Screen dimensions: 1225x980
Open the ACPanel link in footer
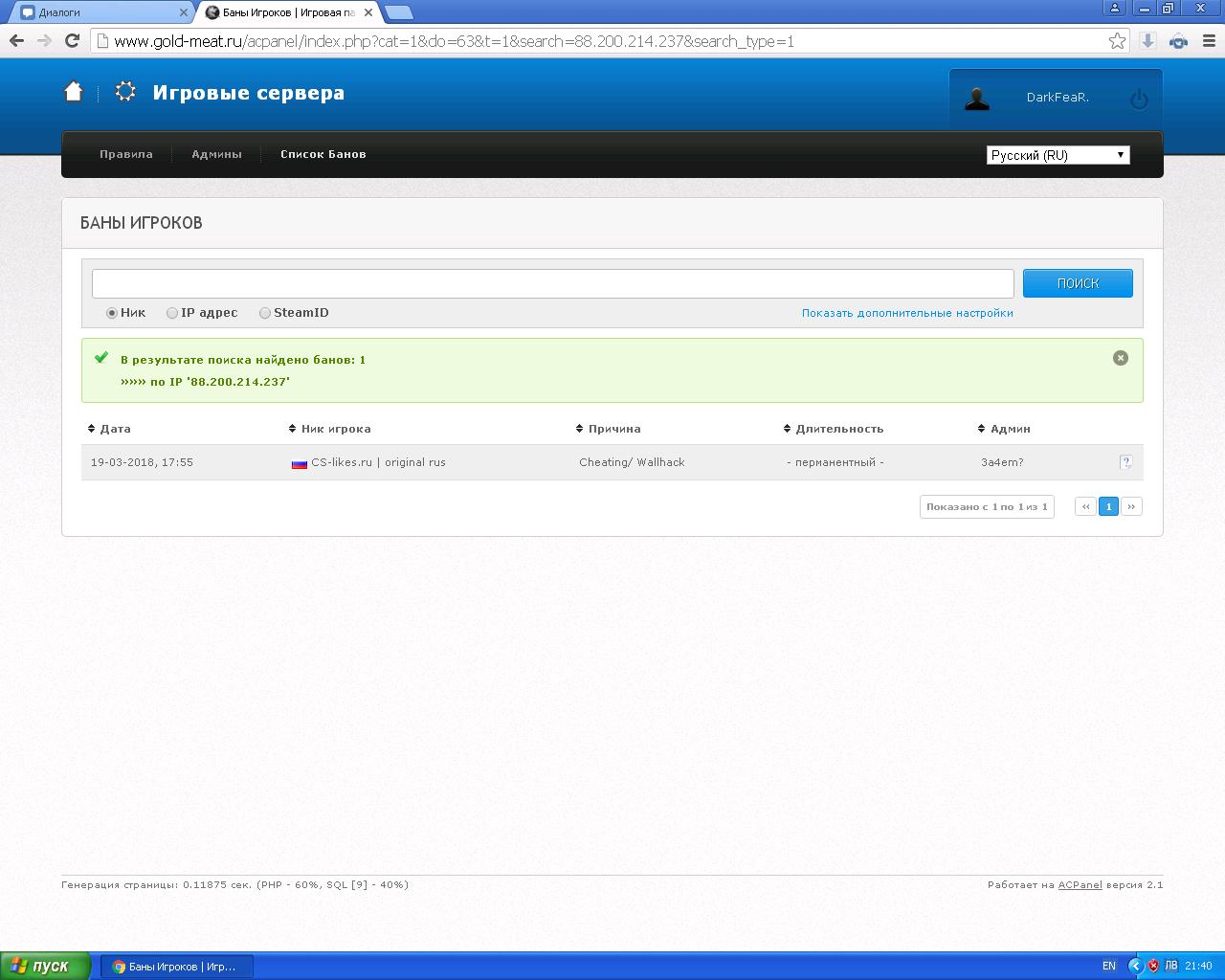click(1080, 885)
